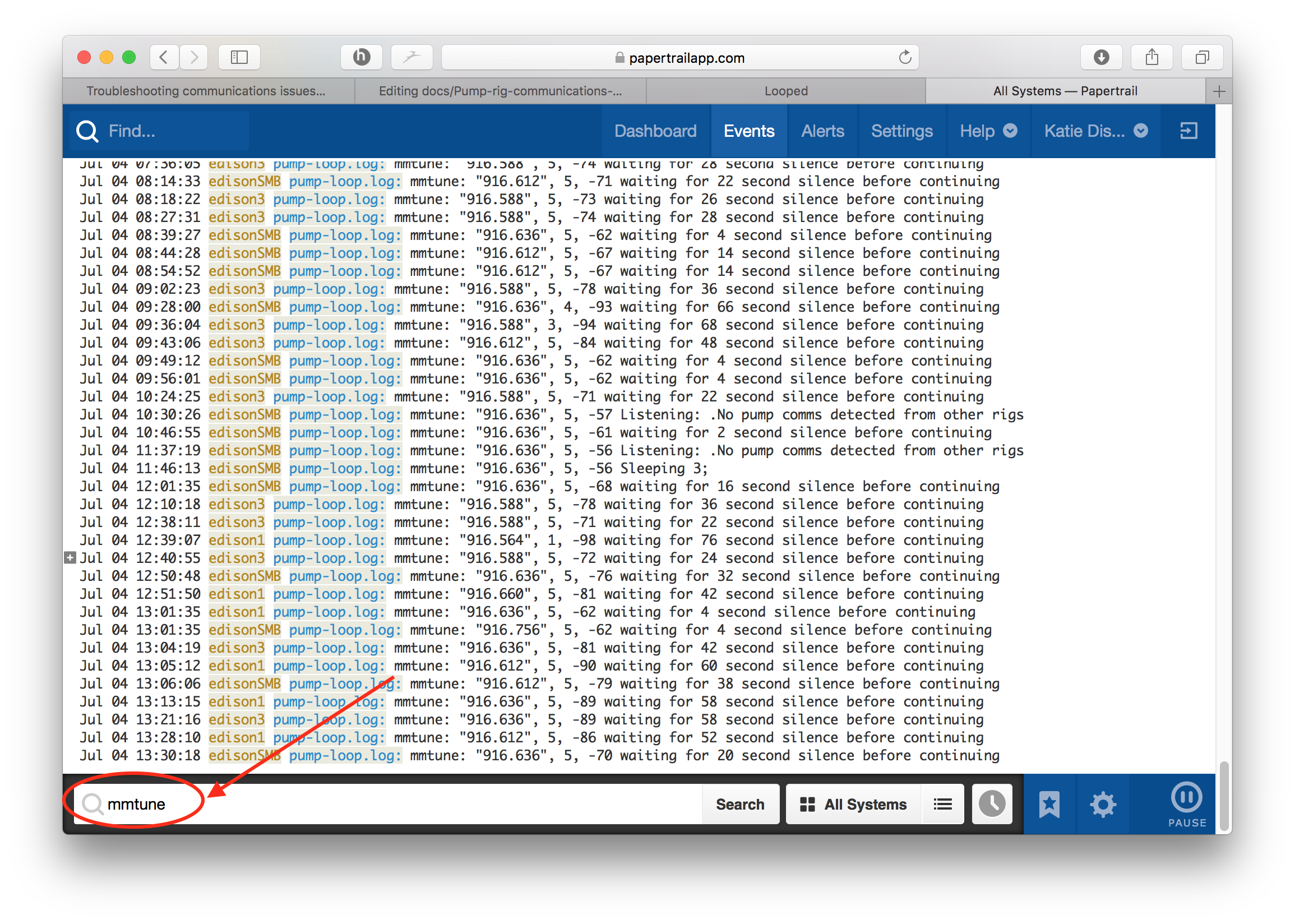The height and width of the screenshot is (924, 1295).
Task: Switch to Troubleshooting communications issues tab
Action: coord(207,91)
